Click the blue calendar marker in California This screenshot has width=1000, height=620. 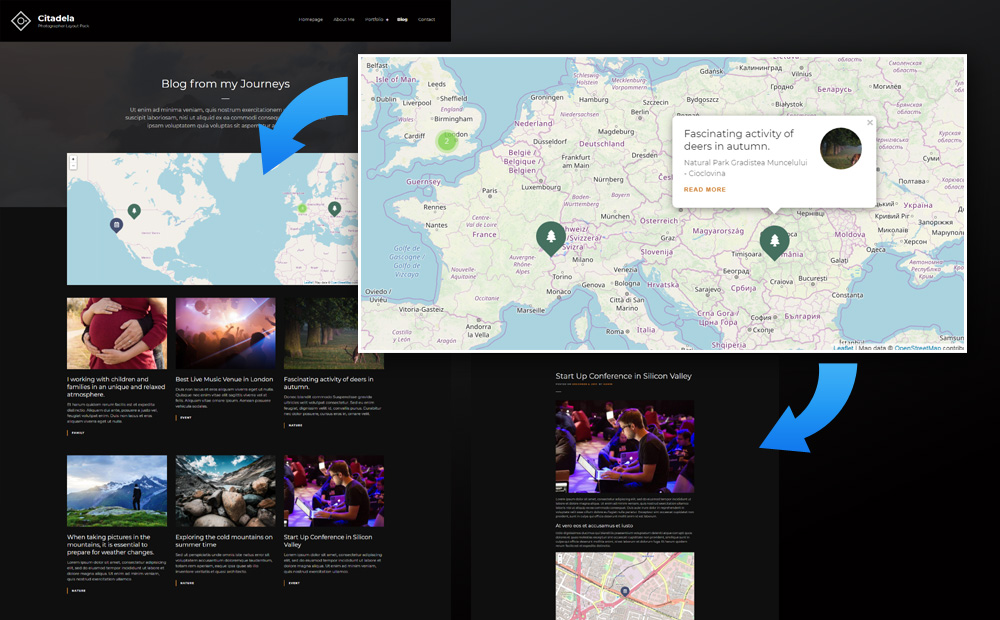(116, 224)
